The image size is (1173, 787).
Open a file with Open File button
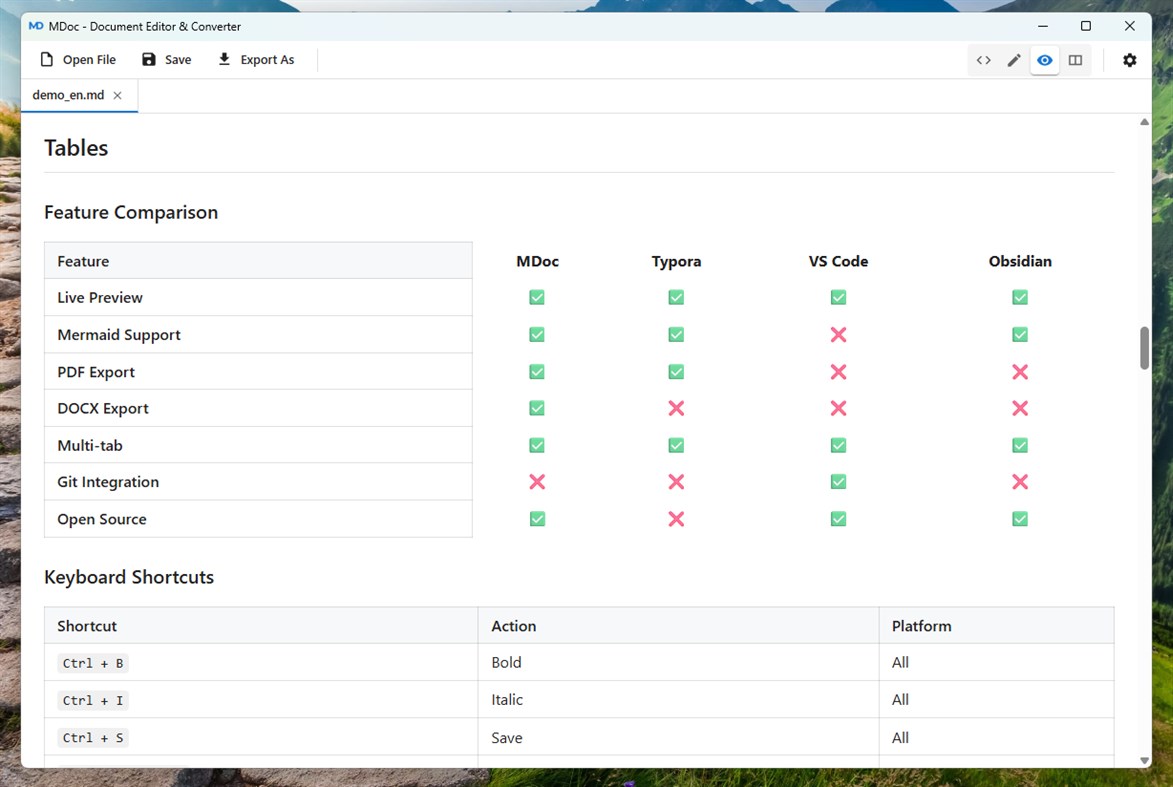tap(78, 60)
